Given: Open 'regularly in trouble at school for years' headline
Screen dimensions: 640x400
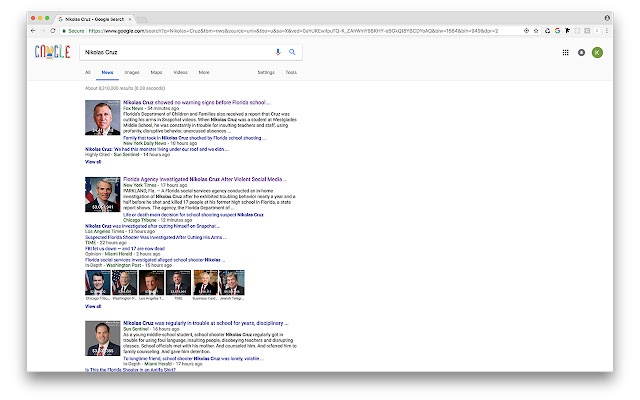Looking at the screenshot, I should pos(206,323).
